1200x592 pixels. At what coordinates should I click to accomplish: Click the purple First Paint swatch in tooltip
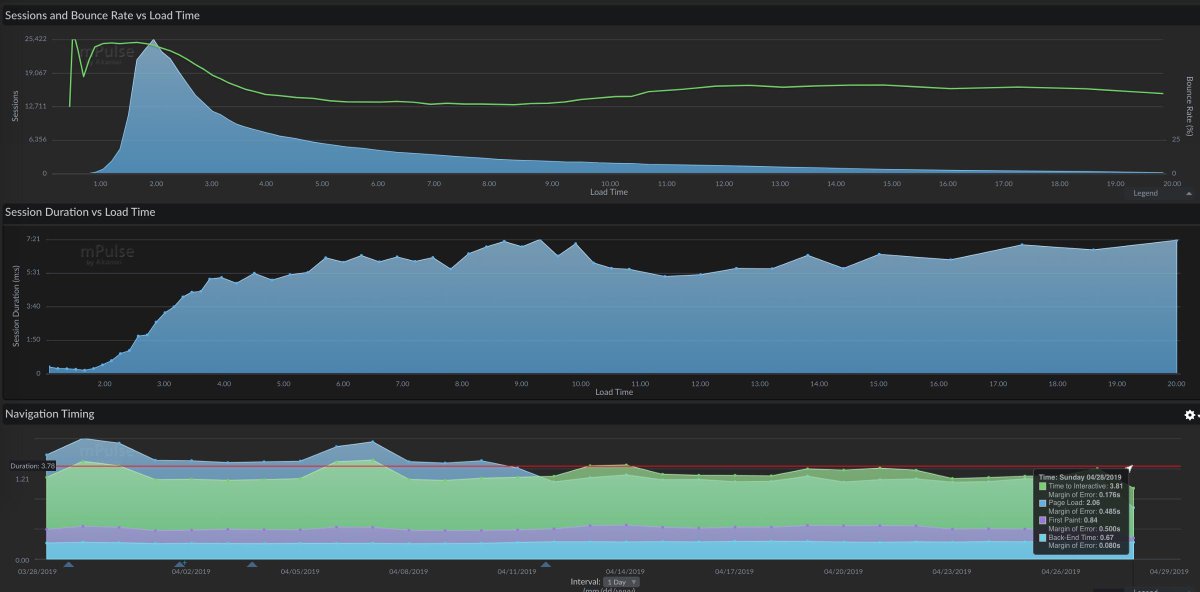(1043, 520)
